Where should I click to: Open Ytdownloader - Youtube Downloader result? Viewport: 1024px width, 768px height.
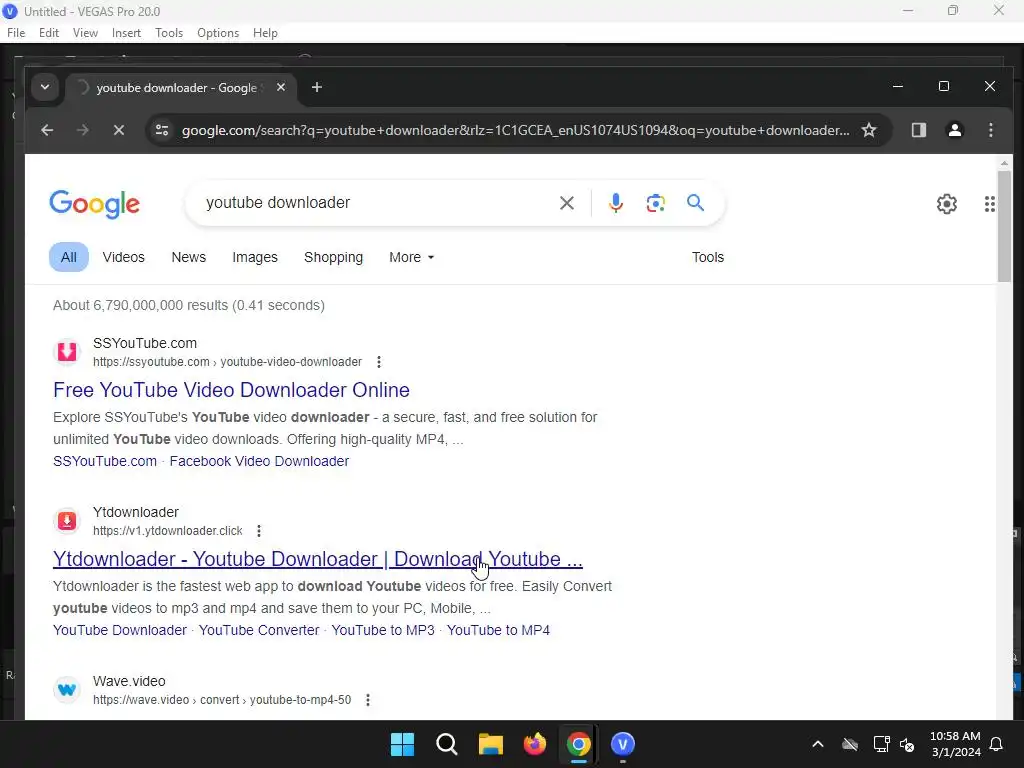(317, 559)
